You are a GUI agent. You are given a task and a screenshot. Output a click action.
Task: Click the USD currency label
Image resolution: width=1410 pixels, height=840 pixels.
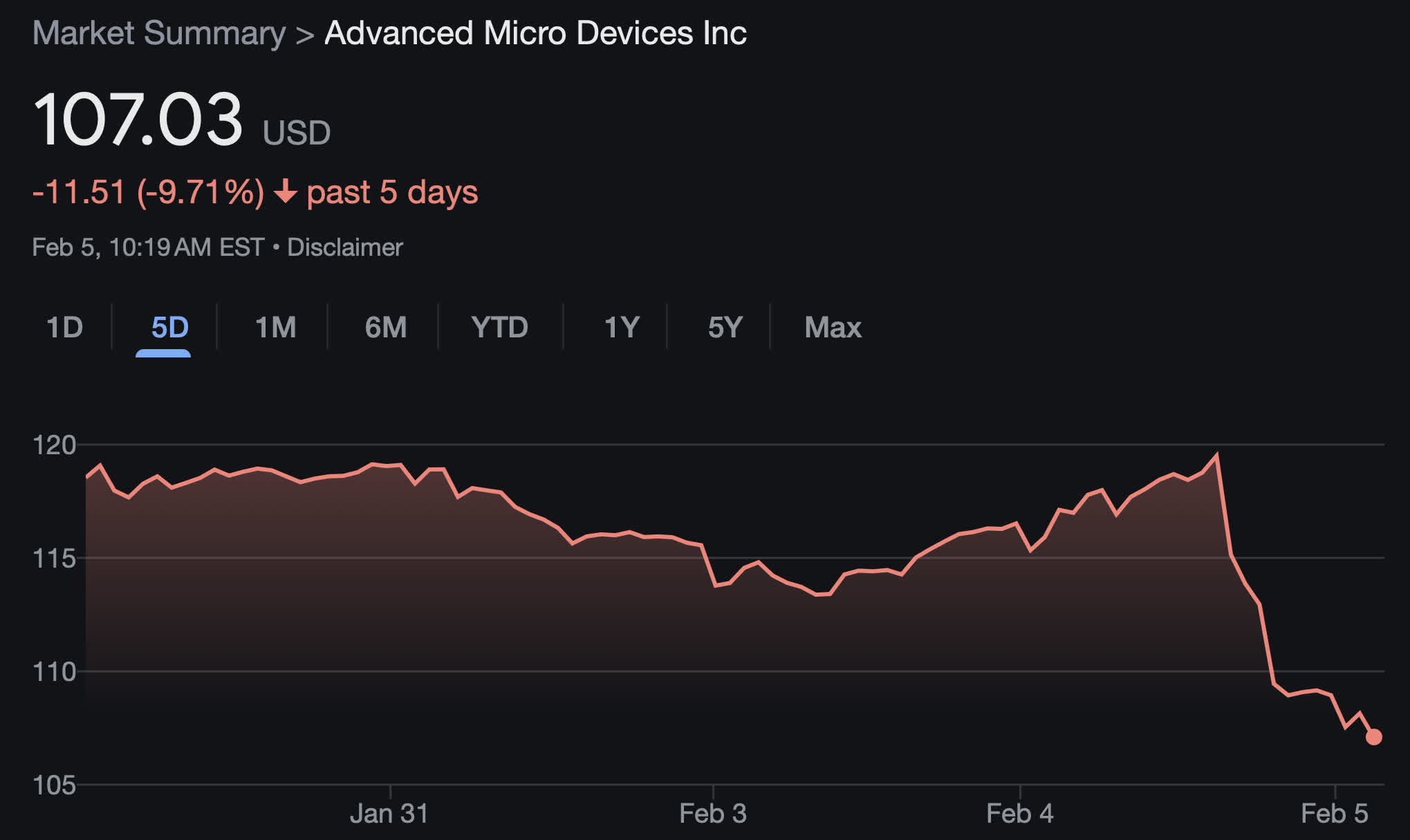[x=297, y=133]
